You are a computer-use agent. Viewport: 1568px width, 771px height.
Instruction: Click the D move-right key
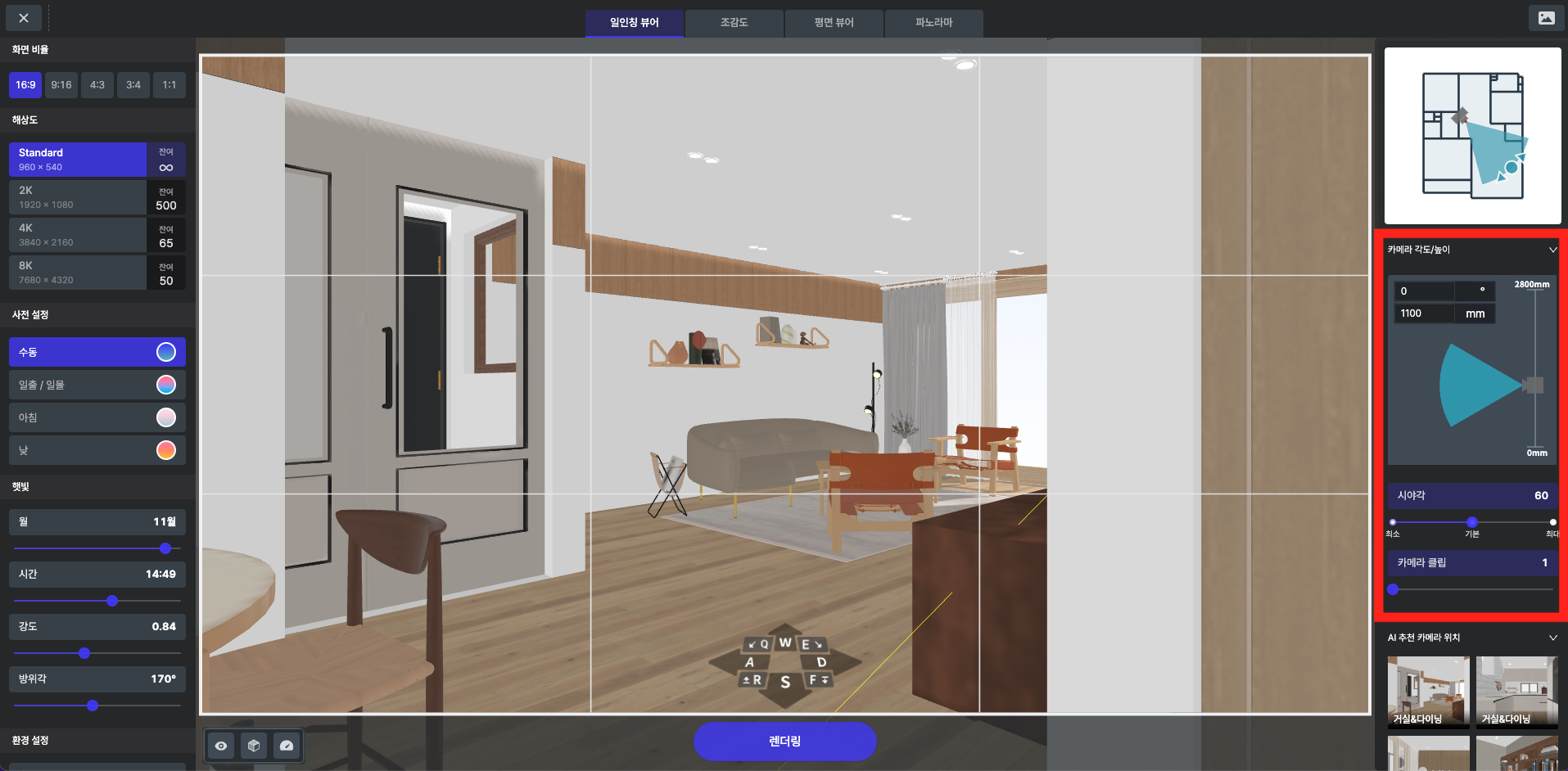pos(820,662)
